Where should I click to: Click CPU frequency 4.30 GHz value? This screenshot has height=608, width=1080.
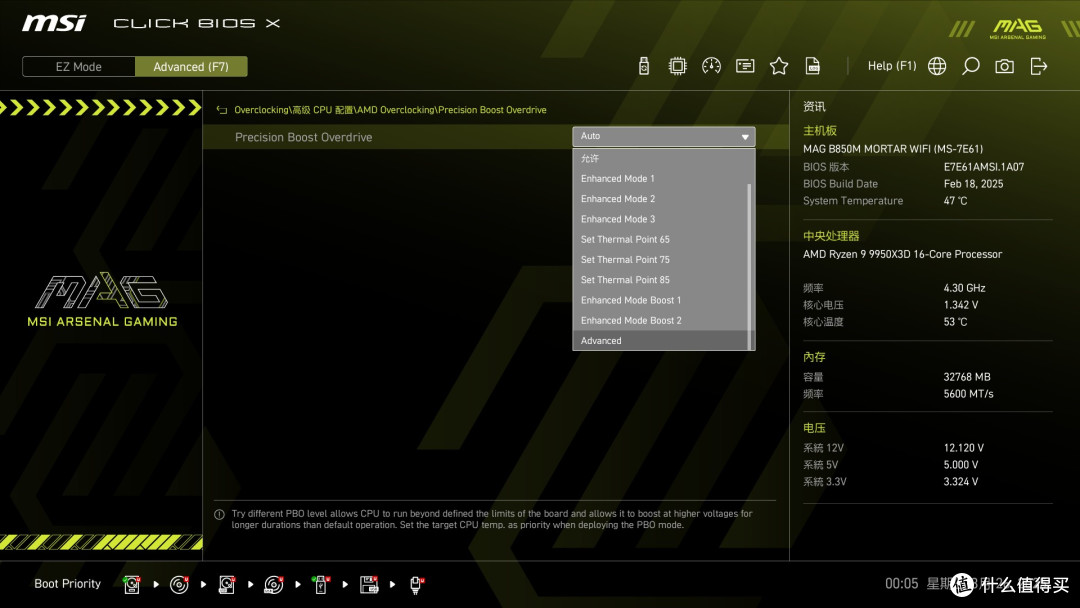[964, 288]
